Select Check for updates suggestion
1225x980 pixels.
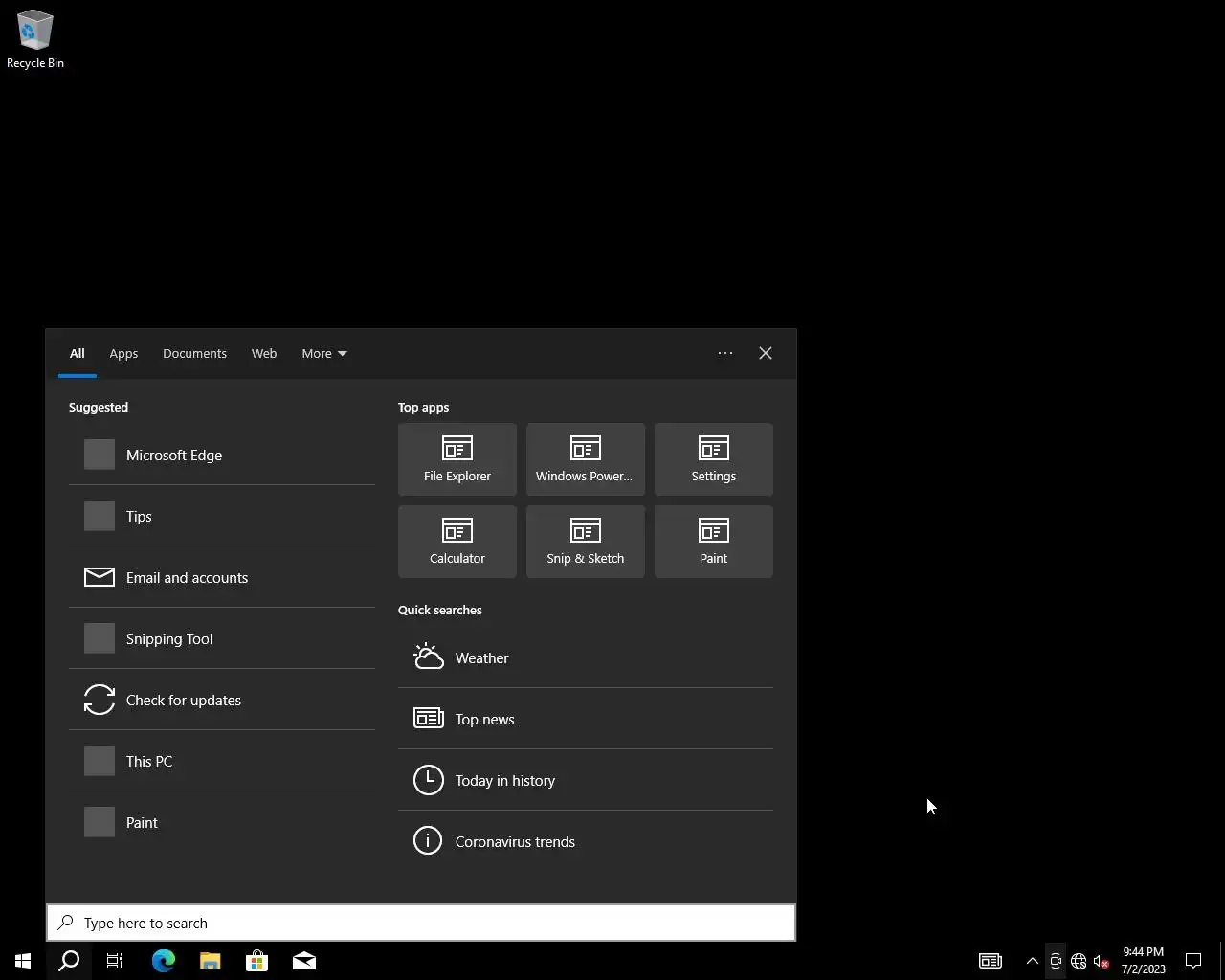click(x=222, y=700)
